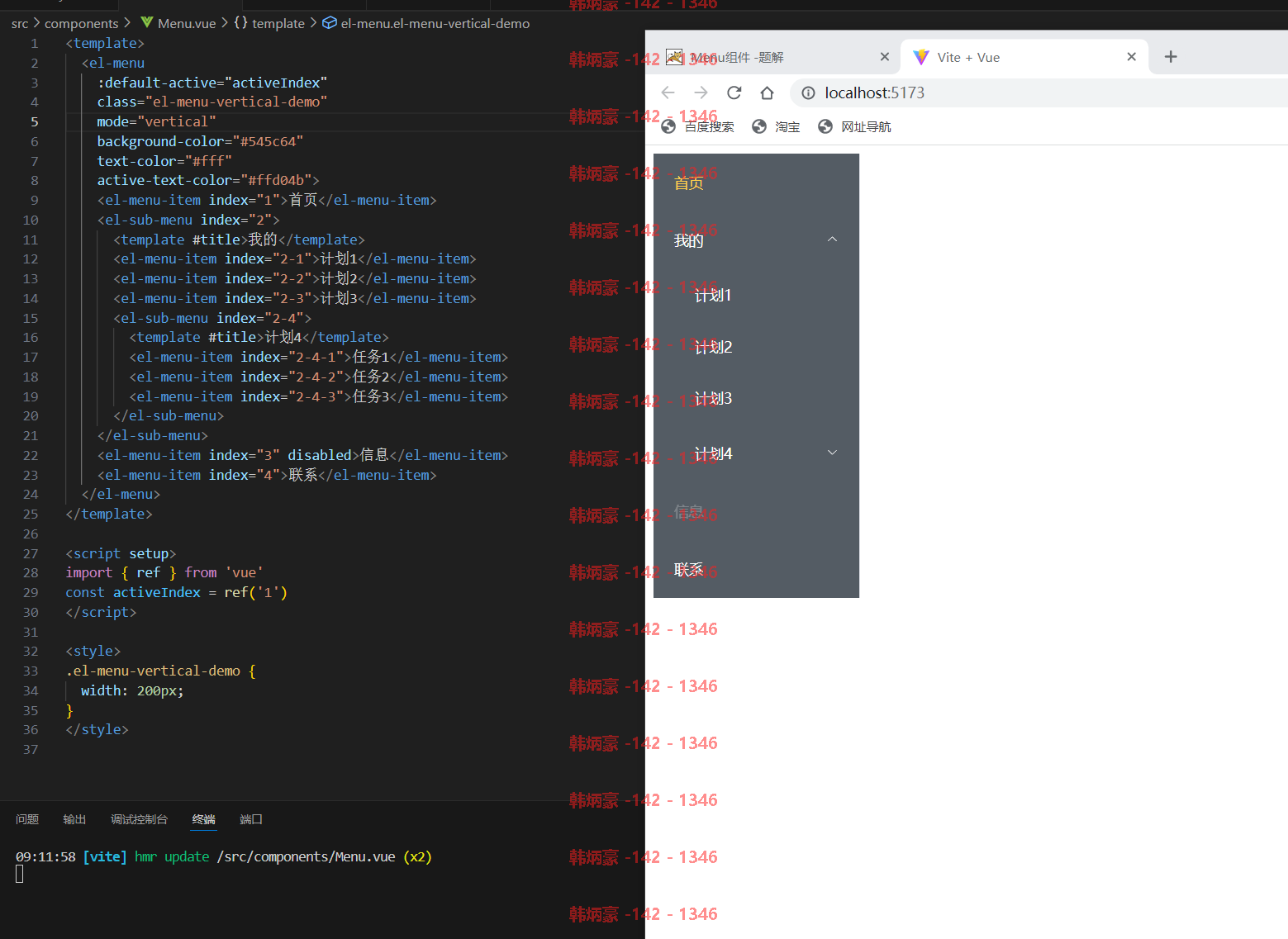Switch to the Vite + Vue tab
The height and width of the screenshot is (939, 1288).
tap(1024, 57)
